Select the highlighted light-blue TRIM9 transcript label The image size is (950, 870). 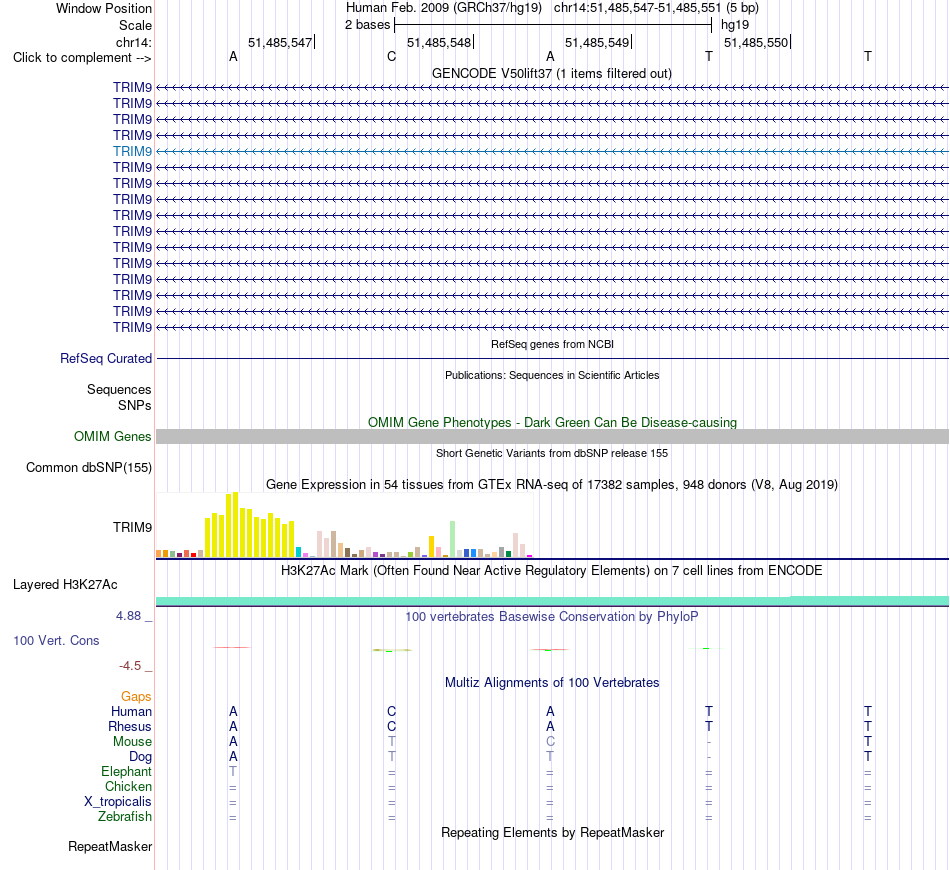coord(132,151)
